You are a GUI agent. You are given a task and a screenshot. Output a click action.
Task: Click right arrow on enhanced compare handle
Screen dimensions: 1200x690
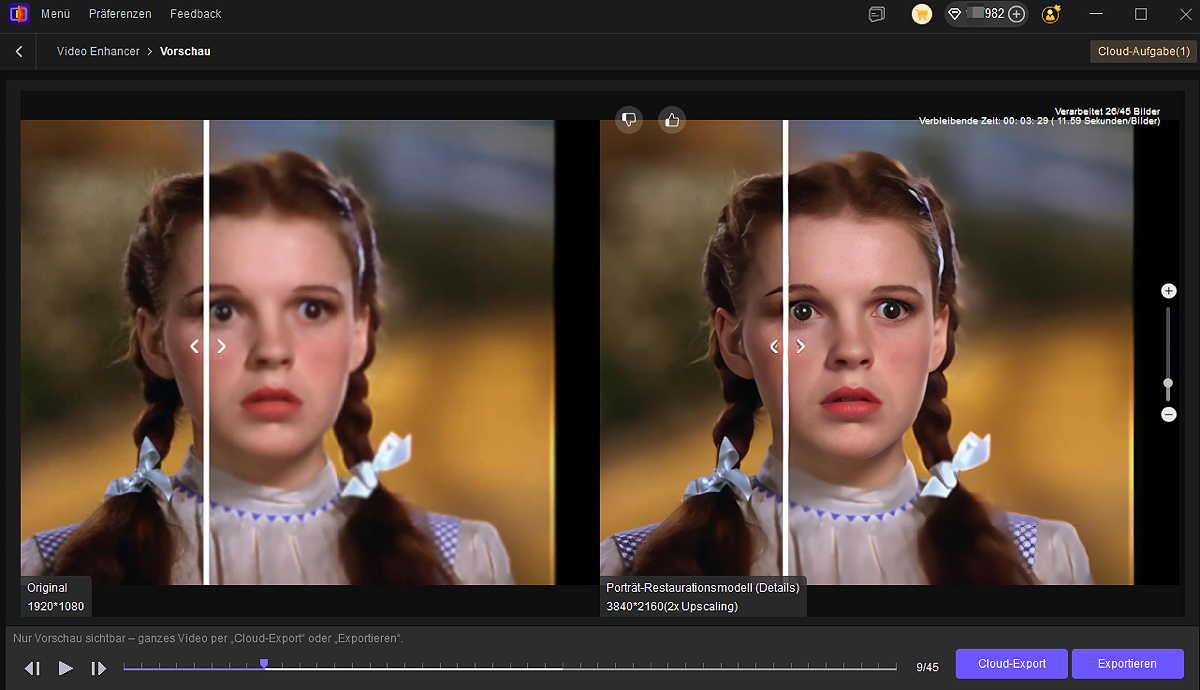pyautogui.click(x=800, y=346)
